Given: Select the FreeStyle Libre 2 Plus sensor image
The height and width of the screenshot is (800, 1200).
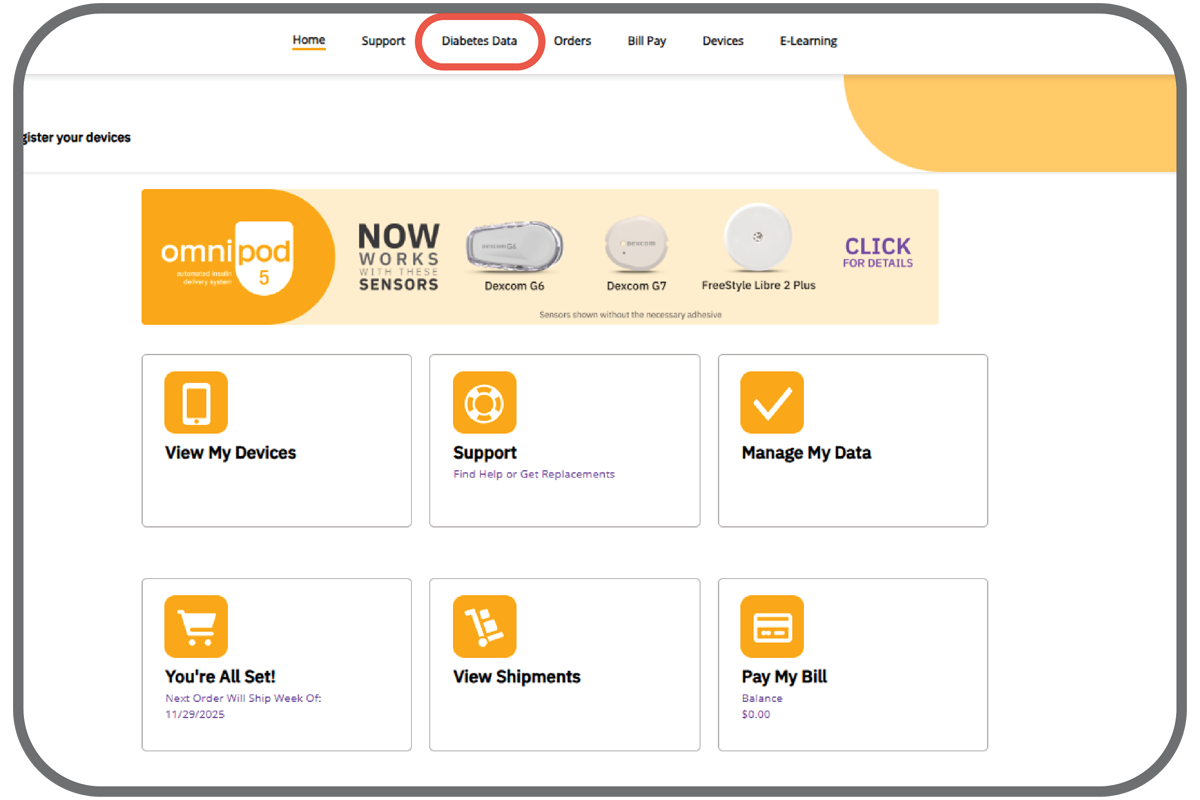Looking at the screenshot, I should [x=758, y=237].
